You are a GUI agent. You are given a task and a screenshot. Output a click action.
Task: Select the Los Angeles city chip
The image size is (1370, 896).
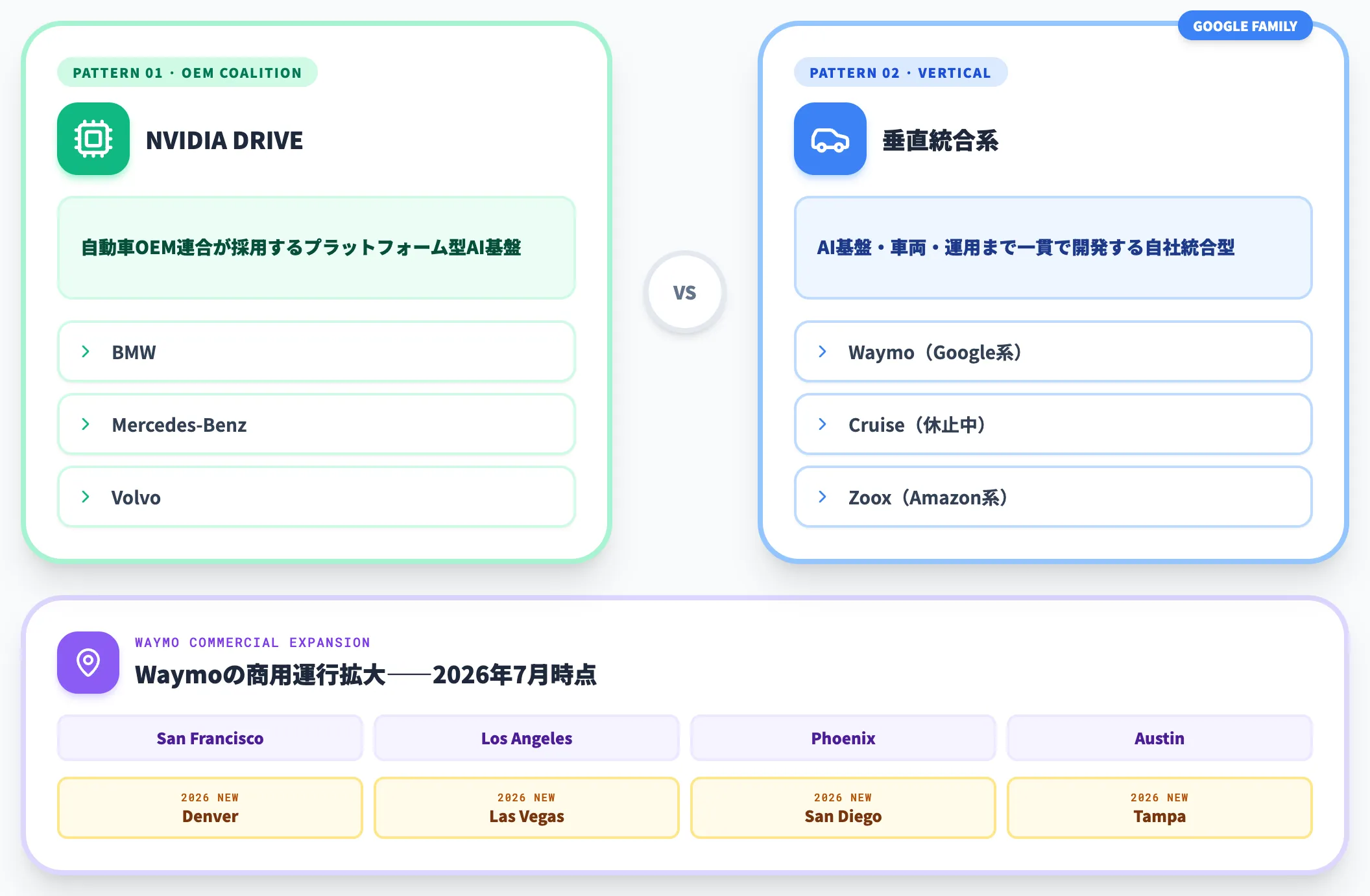click(x=527, y=738)
